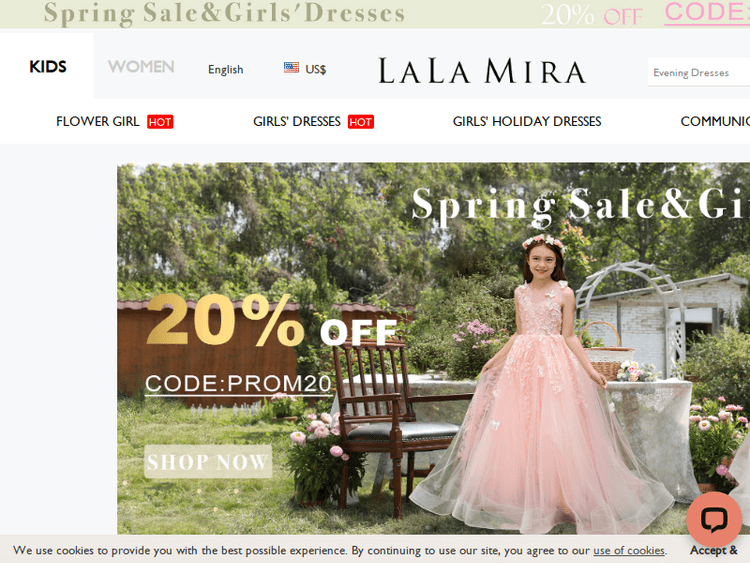Click the top Spring Sale promo strip

pyautogui.click(x=375, y=14)
